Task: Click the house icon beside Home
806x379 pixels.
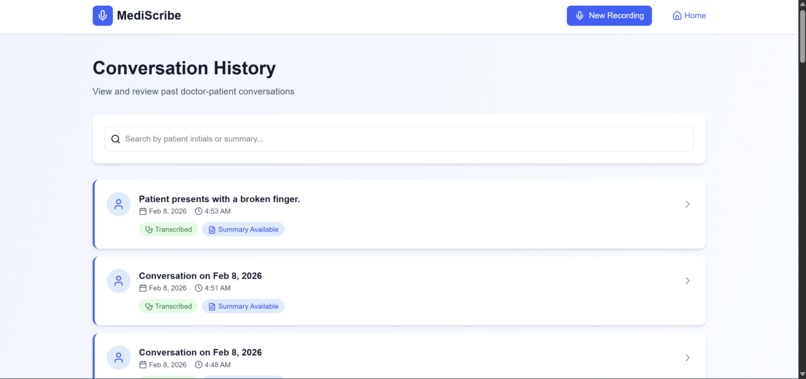Action: pyautogui.click(x=677, y=15)
